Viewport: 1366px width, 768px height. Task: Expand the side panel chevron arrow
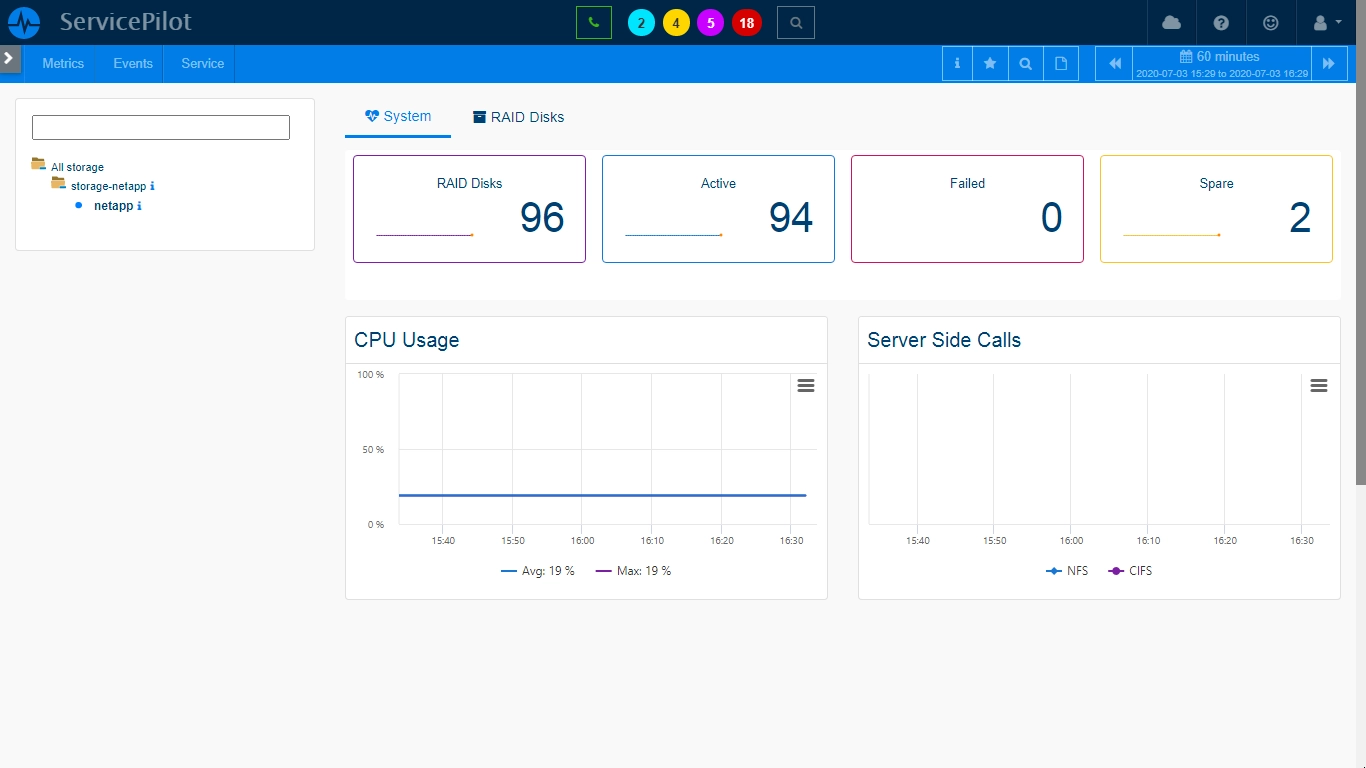tap(9, 59)
